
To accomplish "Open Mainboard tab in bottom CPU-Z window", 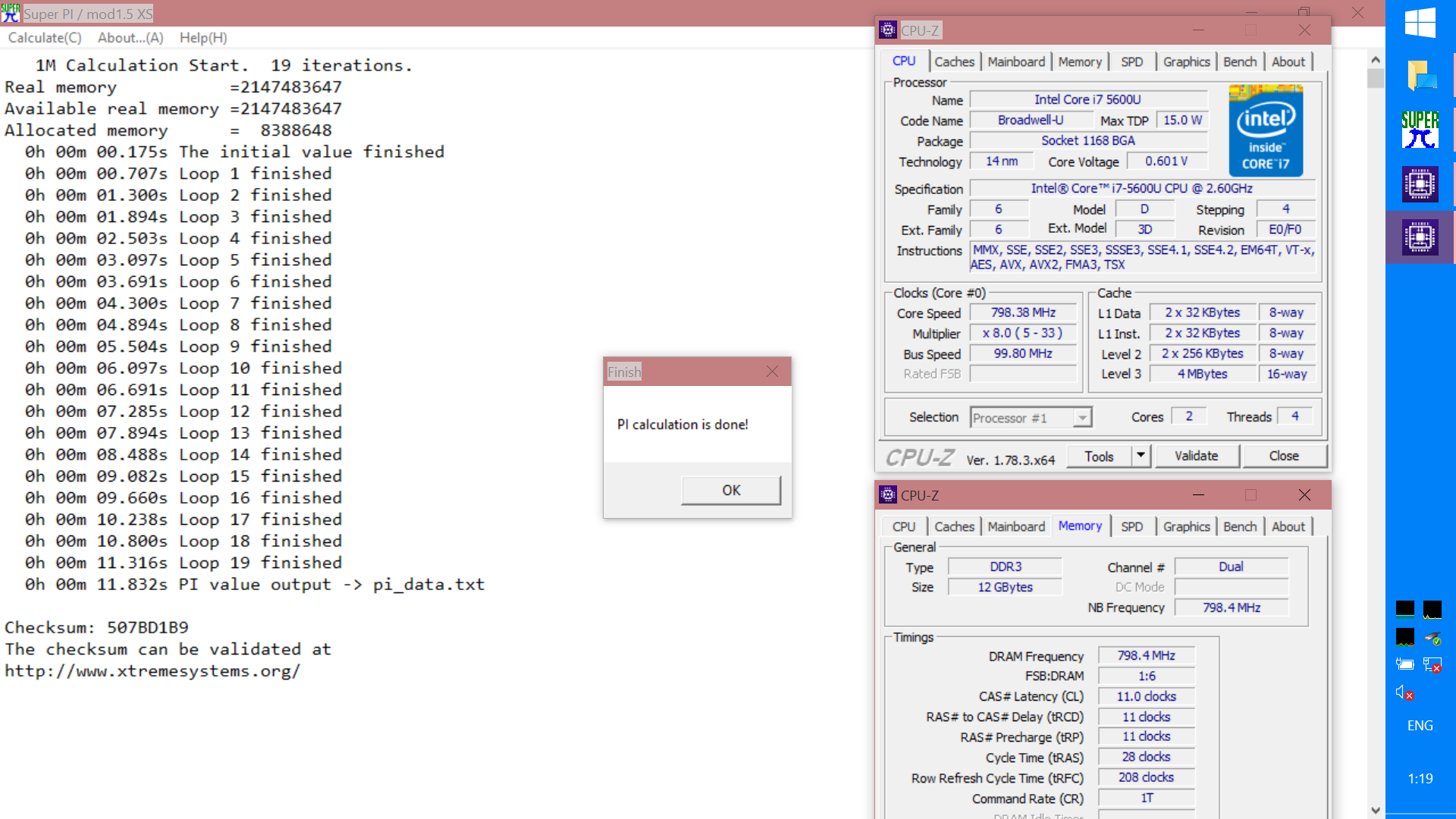I will [1016, 527].
